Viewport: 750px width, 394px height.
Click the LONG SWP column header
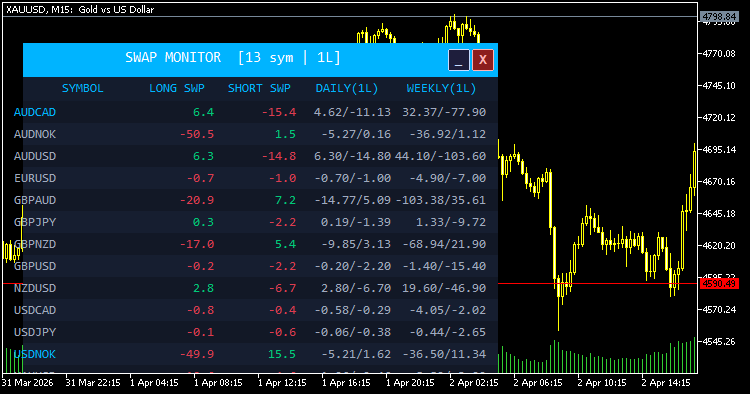pos(177,88)
